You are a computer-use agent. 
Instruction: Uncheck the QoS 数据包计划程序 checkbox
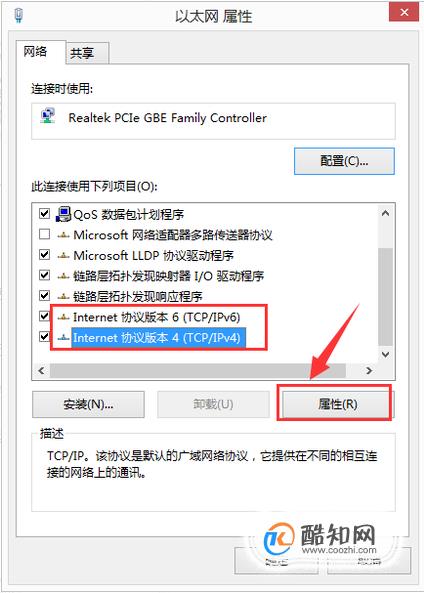click(45, 214)
